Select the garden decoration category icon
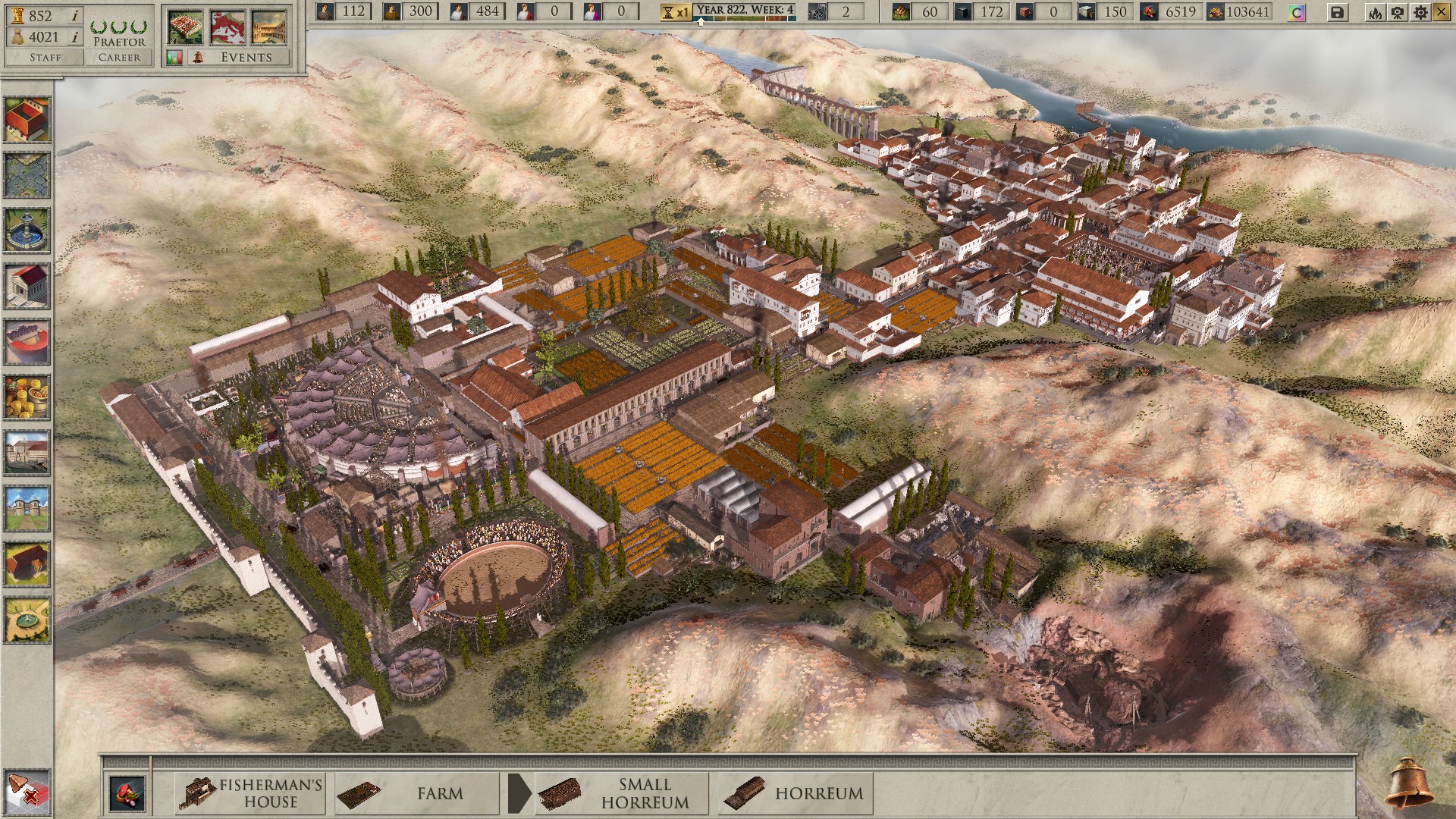 [27, 620]
